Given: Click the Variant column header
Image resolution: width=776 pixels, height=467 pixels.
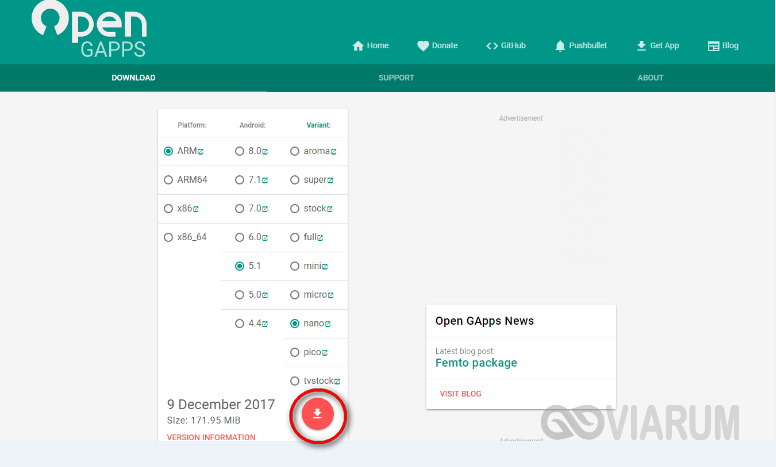Looking at the screenshot, I should [318, 125].
